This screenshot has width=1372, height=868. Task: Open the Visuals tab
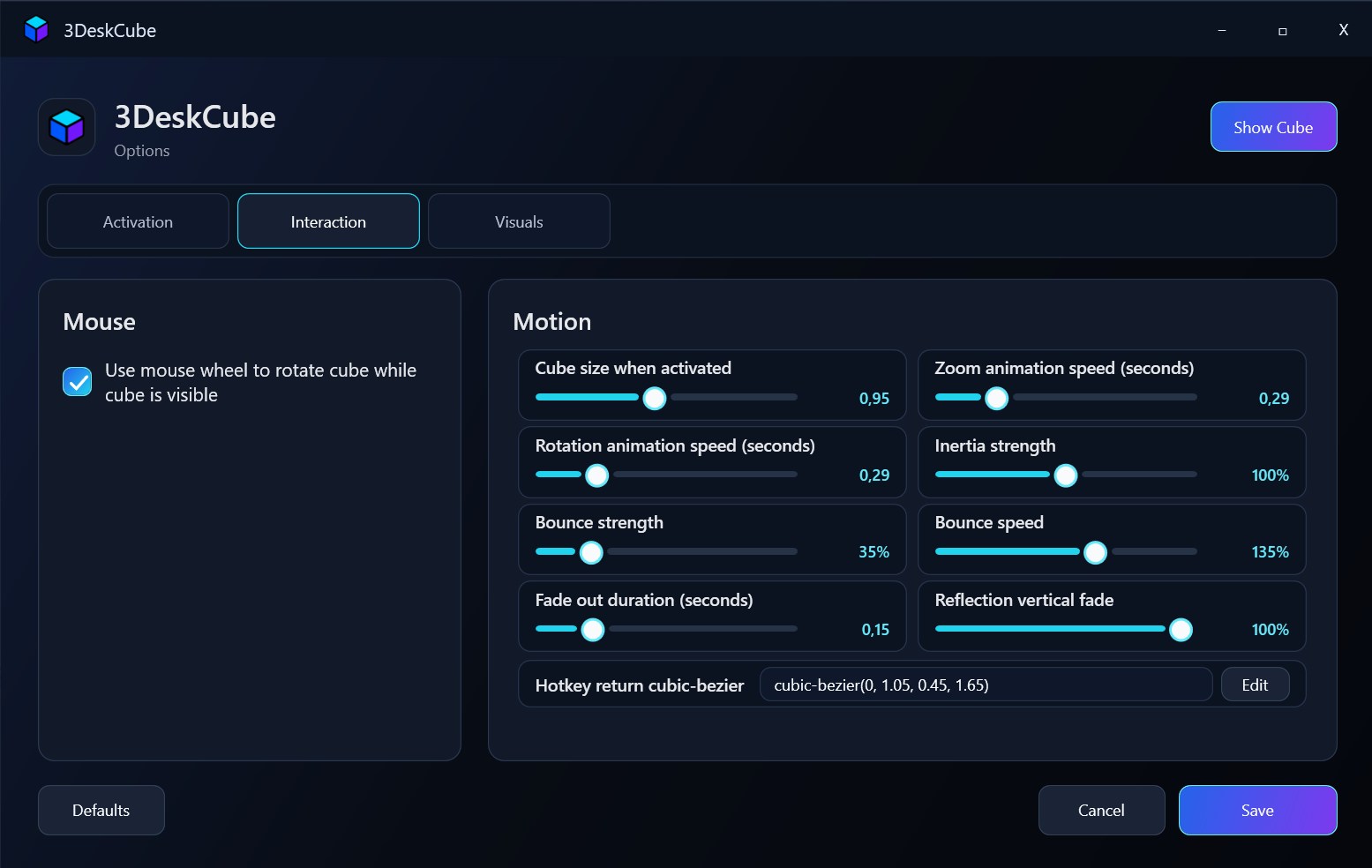519,221
